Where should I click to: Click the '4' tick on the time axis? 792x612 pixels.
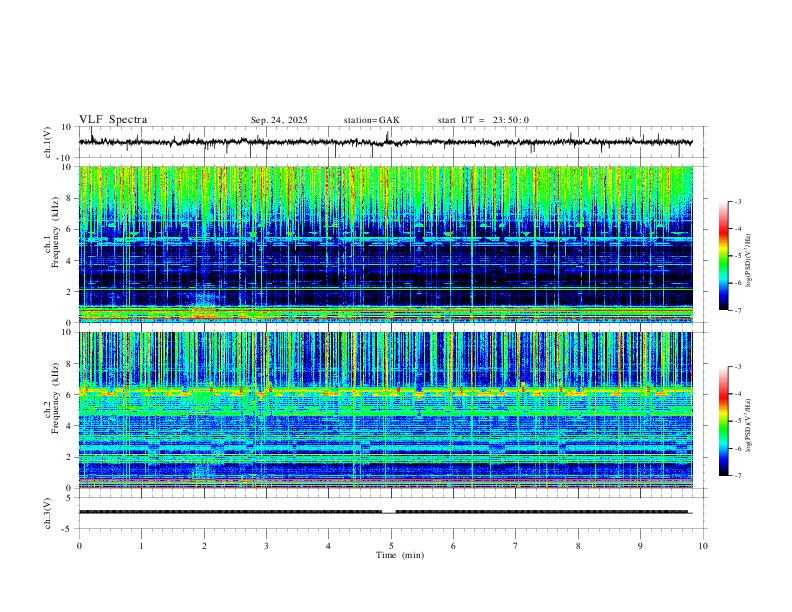pos(328,546)
